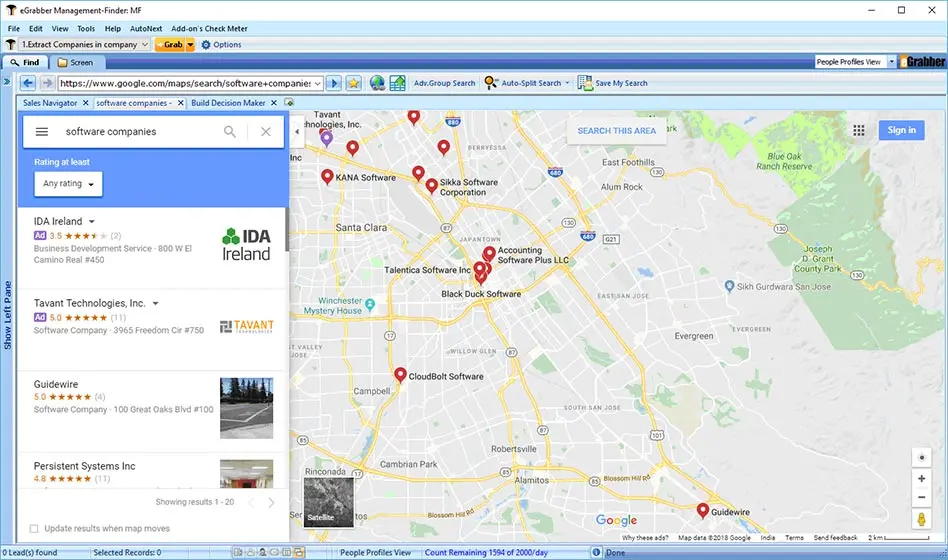Viewport: 948px width, 560px height.
Task: Click Adv.Group Search button
Action: coord(444,83)
